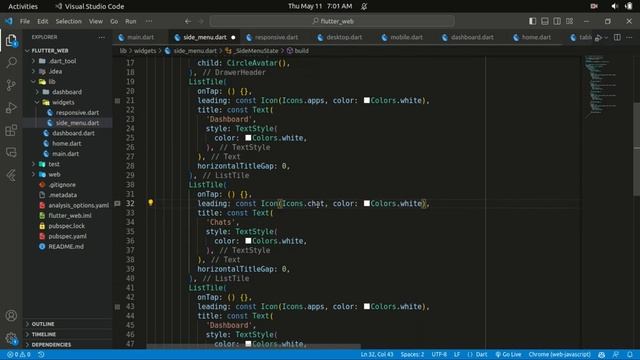Click the icon preview glyph on line 21 gutter
Image resolution: width=640 pixels, height=360 pixels.
point(118,100)
